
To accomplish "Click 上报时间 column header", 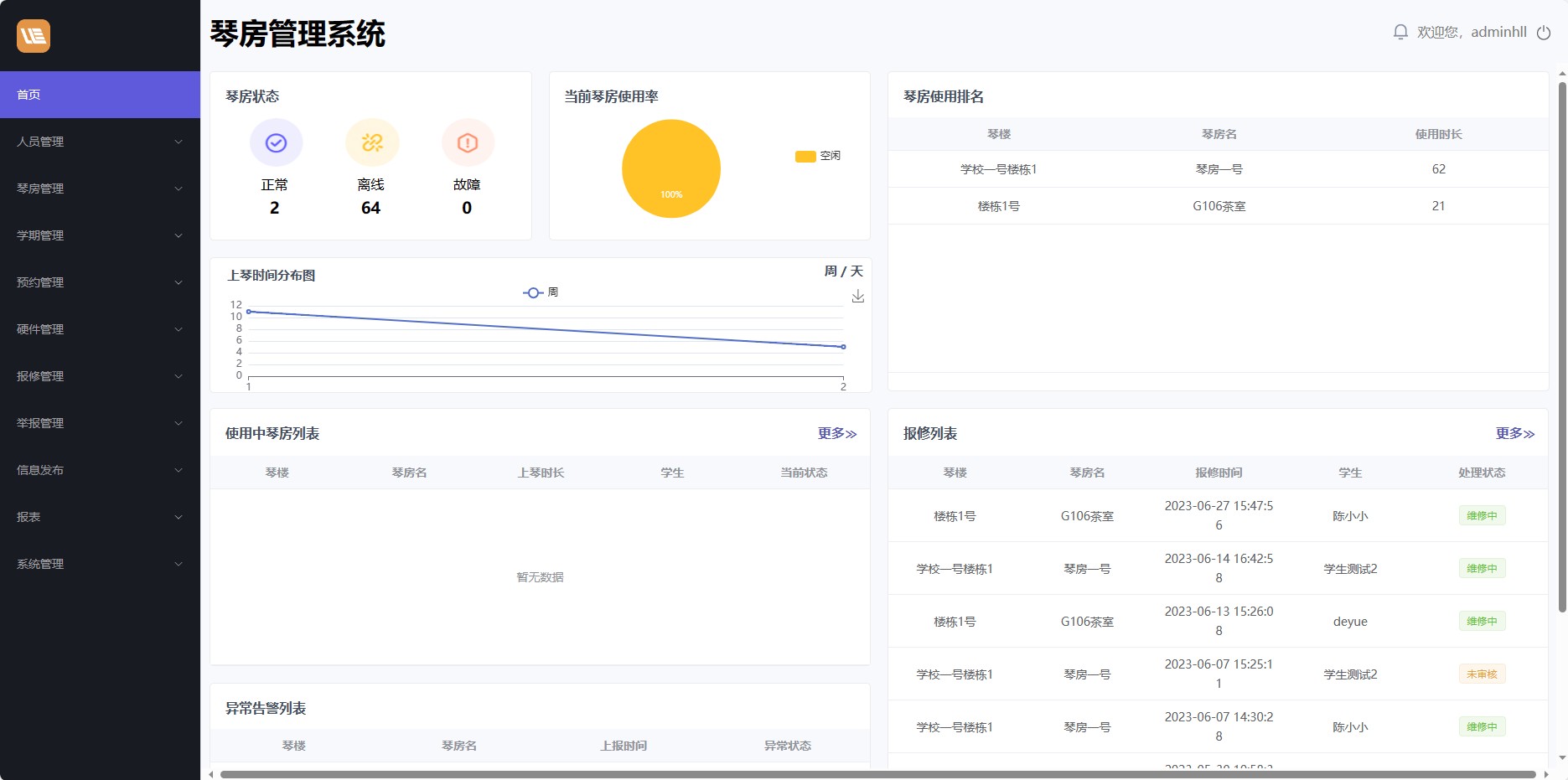I will click(623, 746).
